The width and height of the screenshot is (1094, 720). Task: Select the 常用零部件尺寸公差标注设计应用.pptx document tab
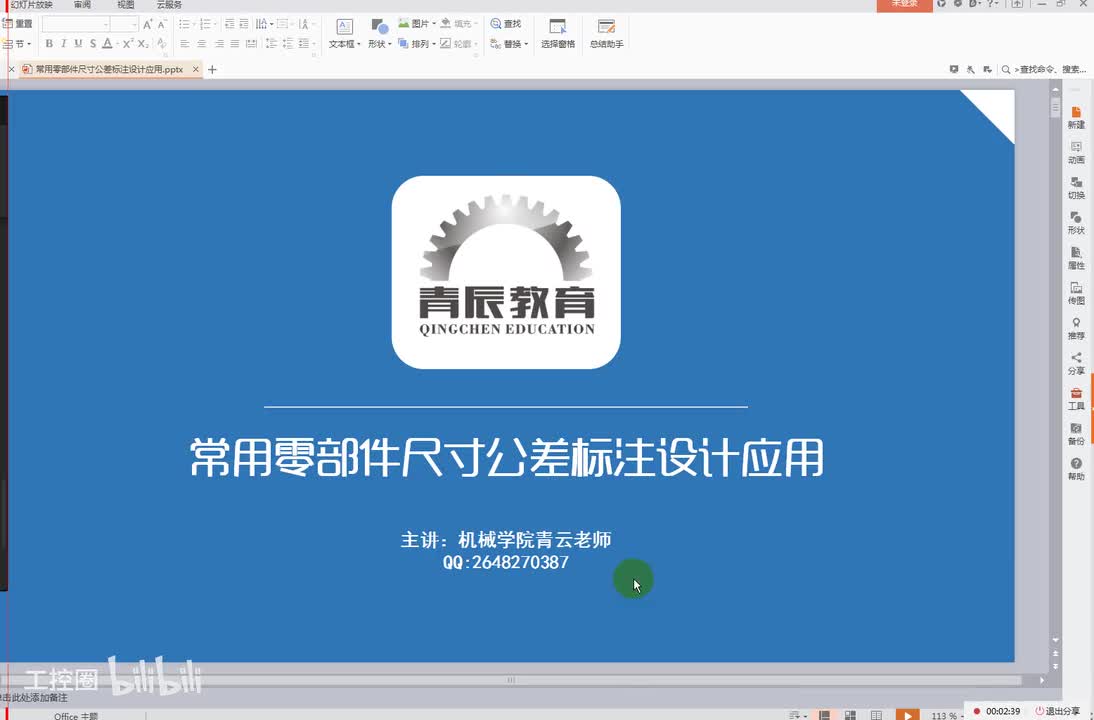109,69
